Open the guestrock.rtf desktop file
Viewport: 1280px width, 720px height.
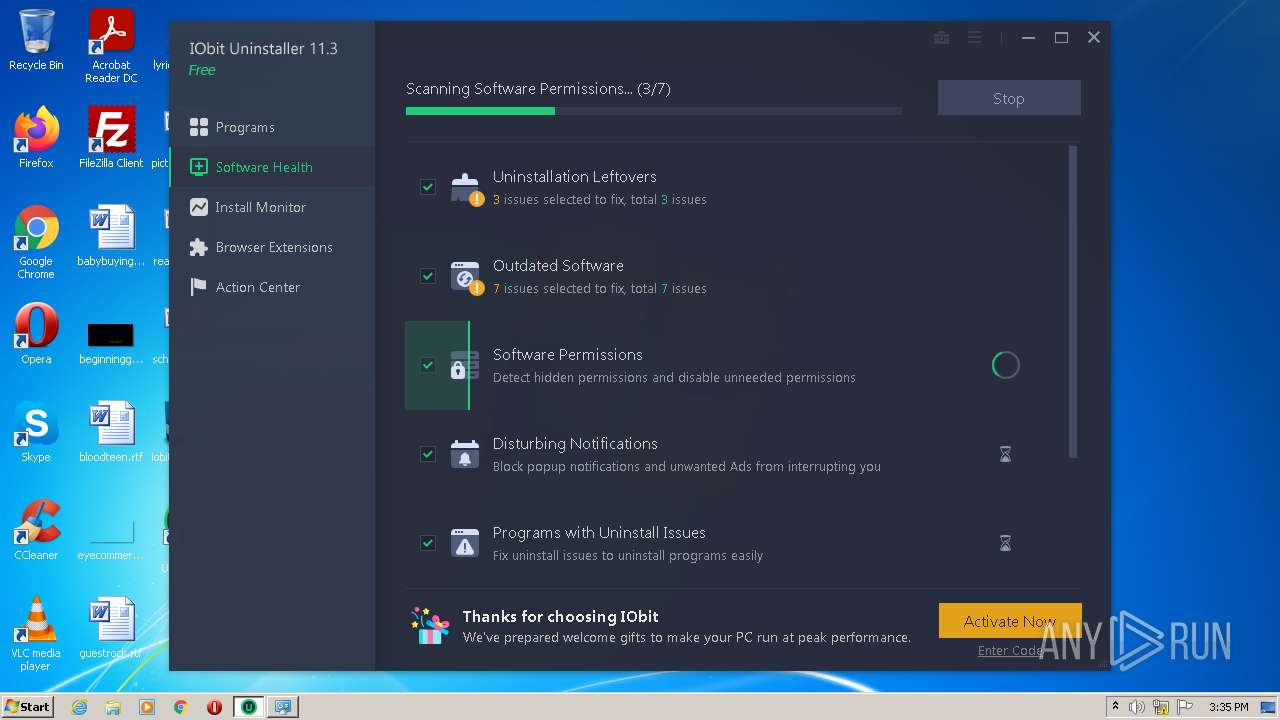coord(111,627)
